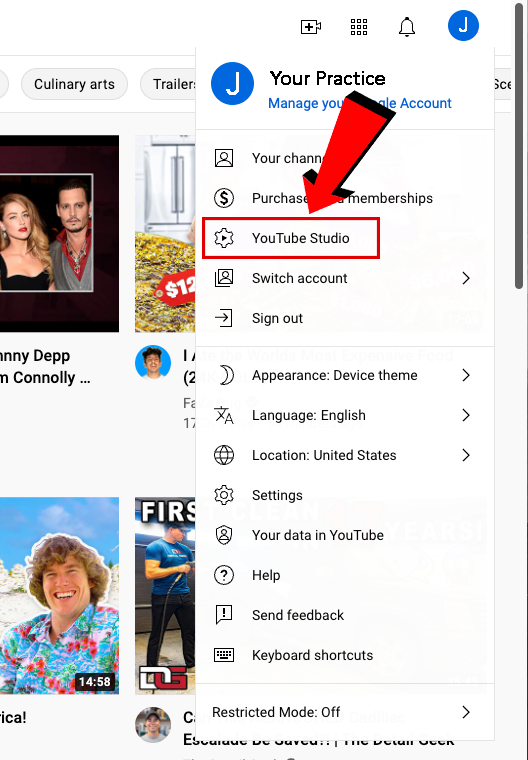
Task: Select Switch account
Action: click(x=345, y=278)
